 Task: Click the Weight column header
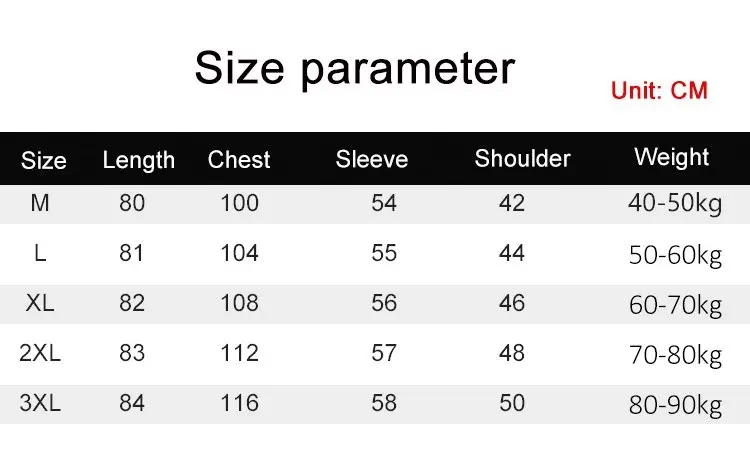[671, 157]
